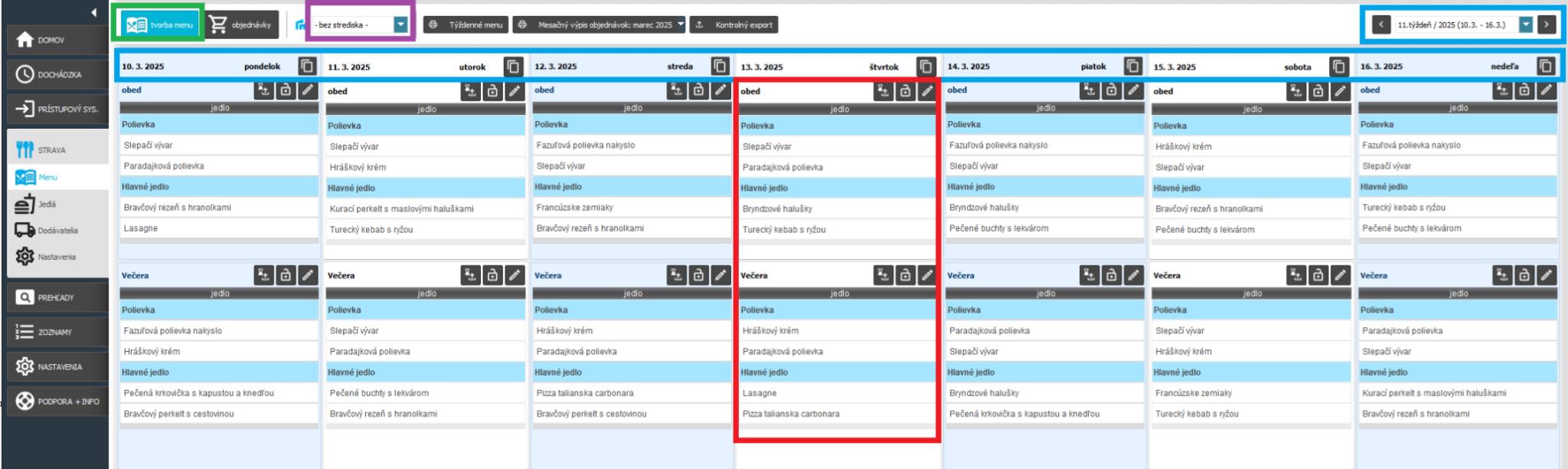This screenshot has width=1568, height=469.
Task: Click the import icon on Thursday obed
Action: tap(884, 91)
